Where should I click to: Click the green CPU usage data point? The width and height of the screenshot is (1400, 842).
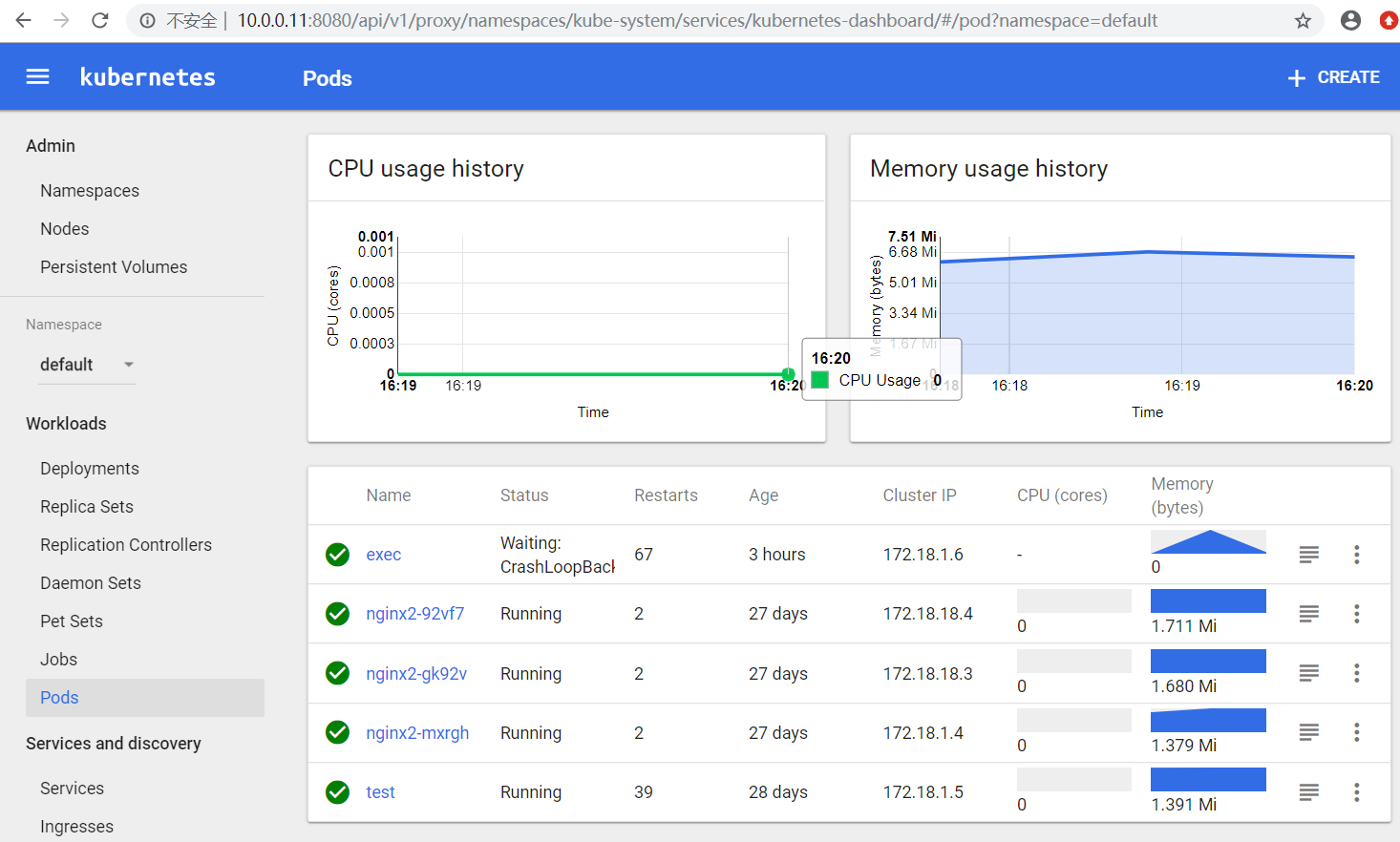[x=788, y=374]
